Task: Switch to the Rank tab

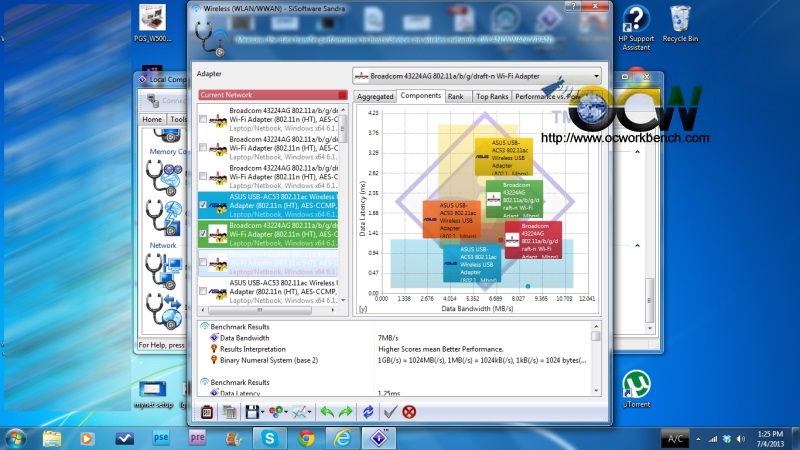Action: tap(456, 96)
